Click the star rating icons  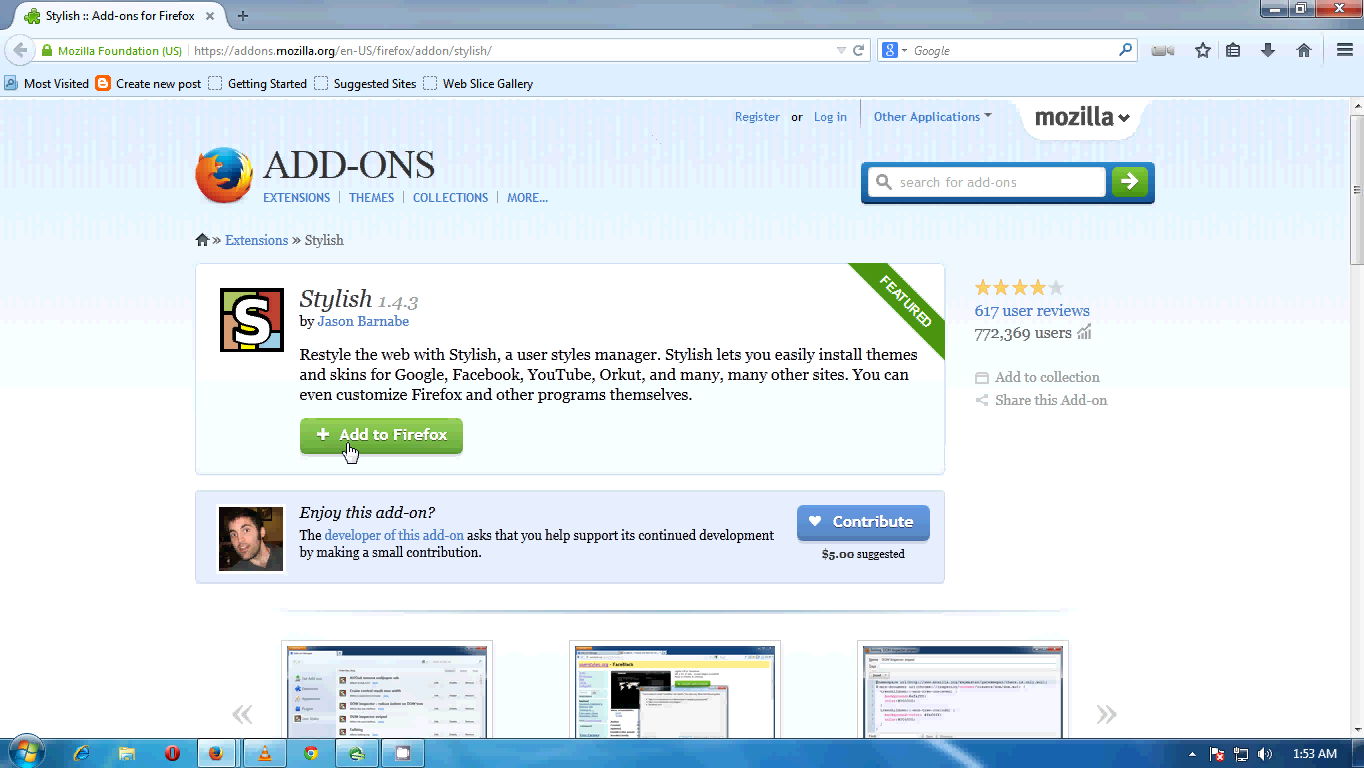click(1019, 288)
